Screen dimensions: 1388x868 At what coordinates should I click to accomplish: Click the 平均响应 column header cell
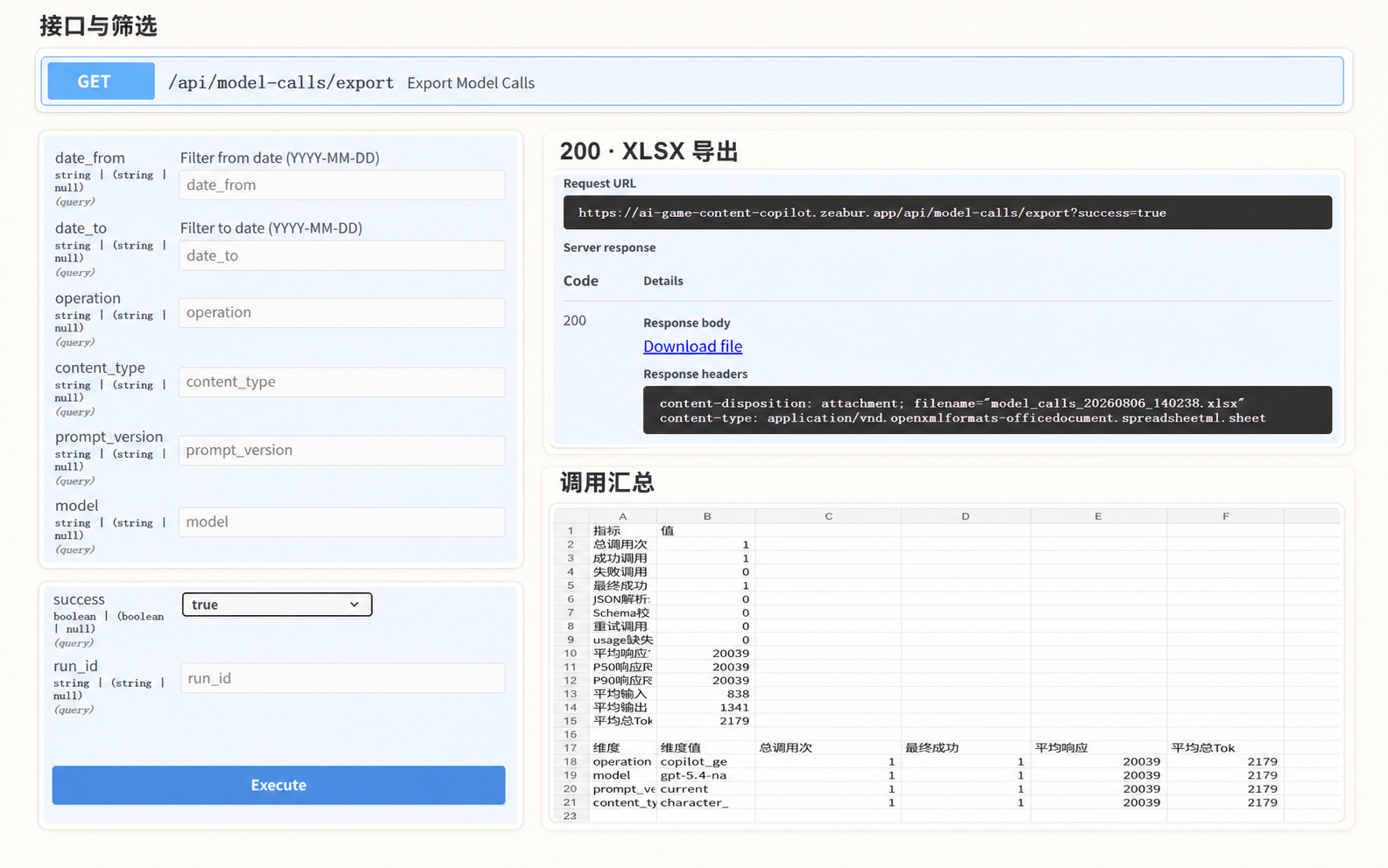click(x=1097, y=748)
